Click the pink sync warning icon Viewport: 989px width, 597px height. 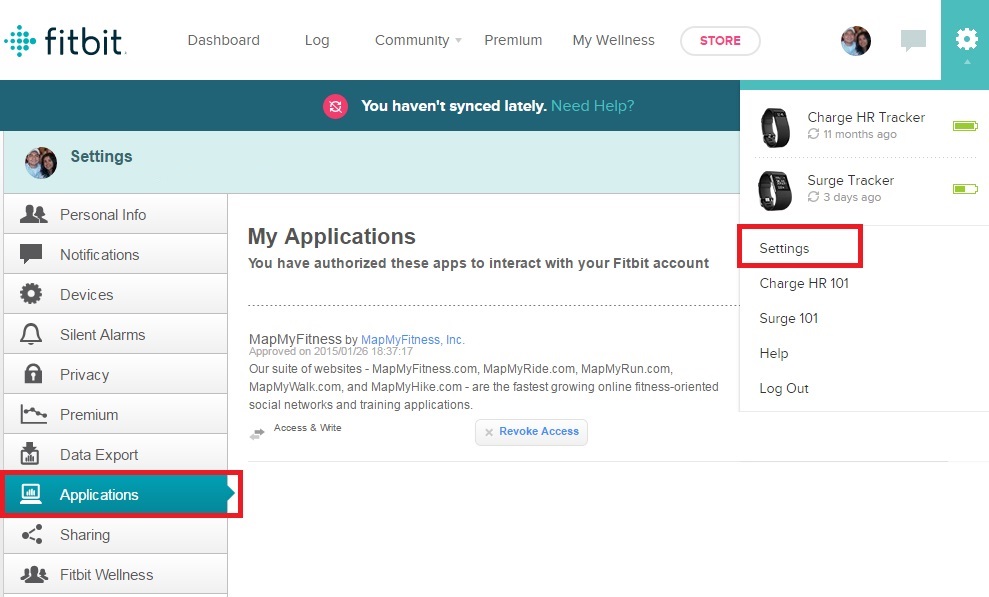click(x=335, y=106)
